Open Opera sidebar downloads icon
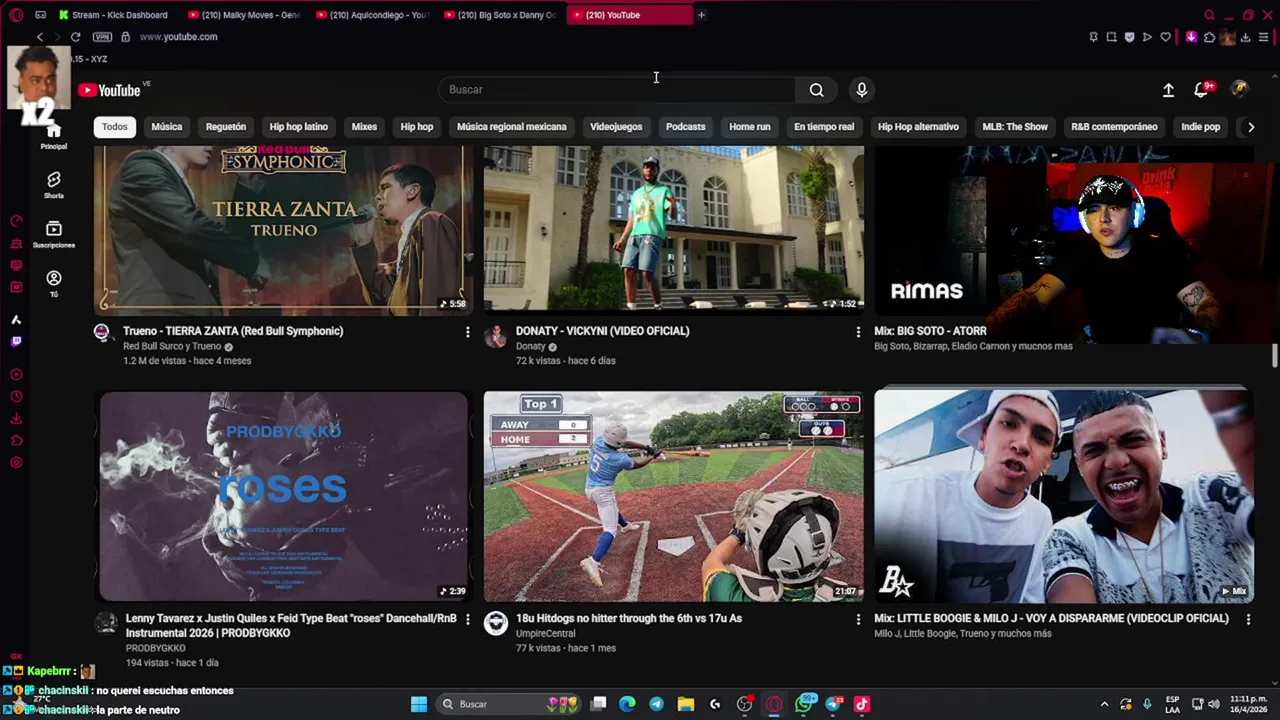This screenshot has height=720, width=1280. [16, 419]
